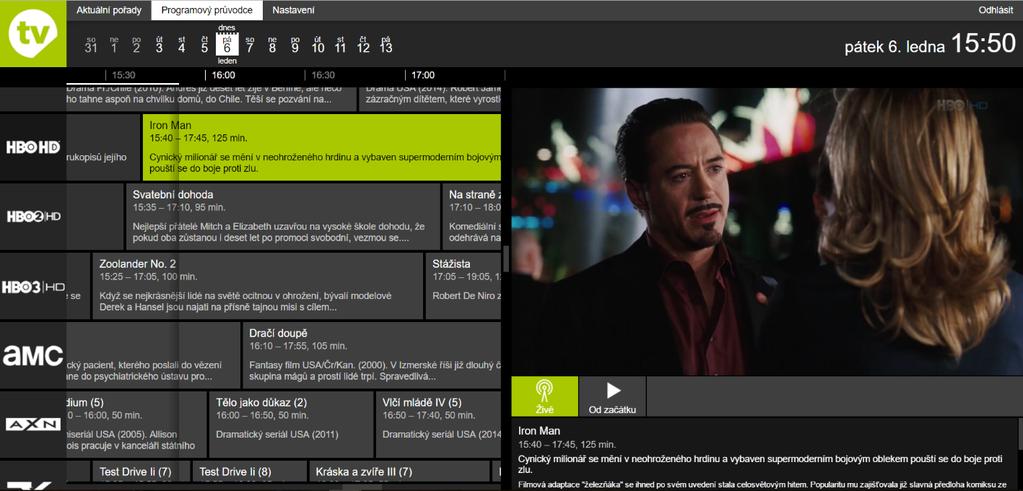
Task: Pick Friday 13 in the date strip
Action: (x=386, y=44)
